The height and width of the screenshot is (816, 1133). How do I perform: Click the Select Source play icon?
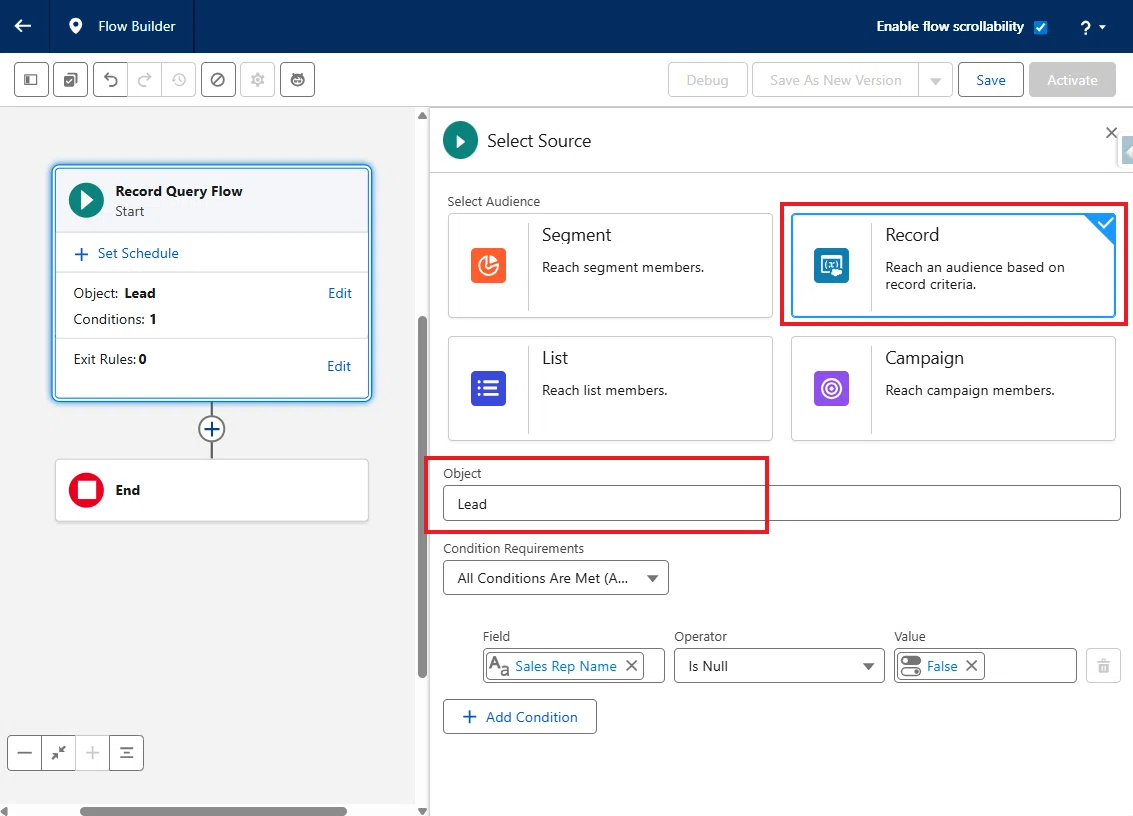[x=460, y=140]
